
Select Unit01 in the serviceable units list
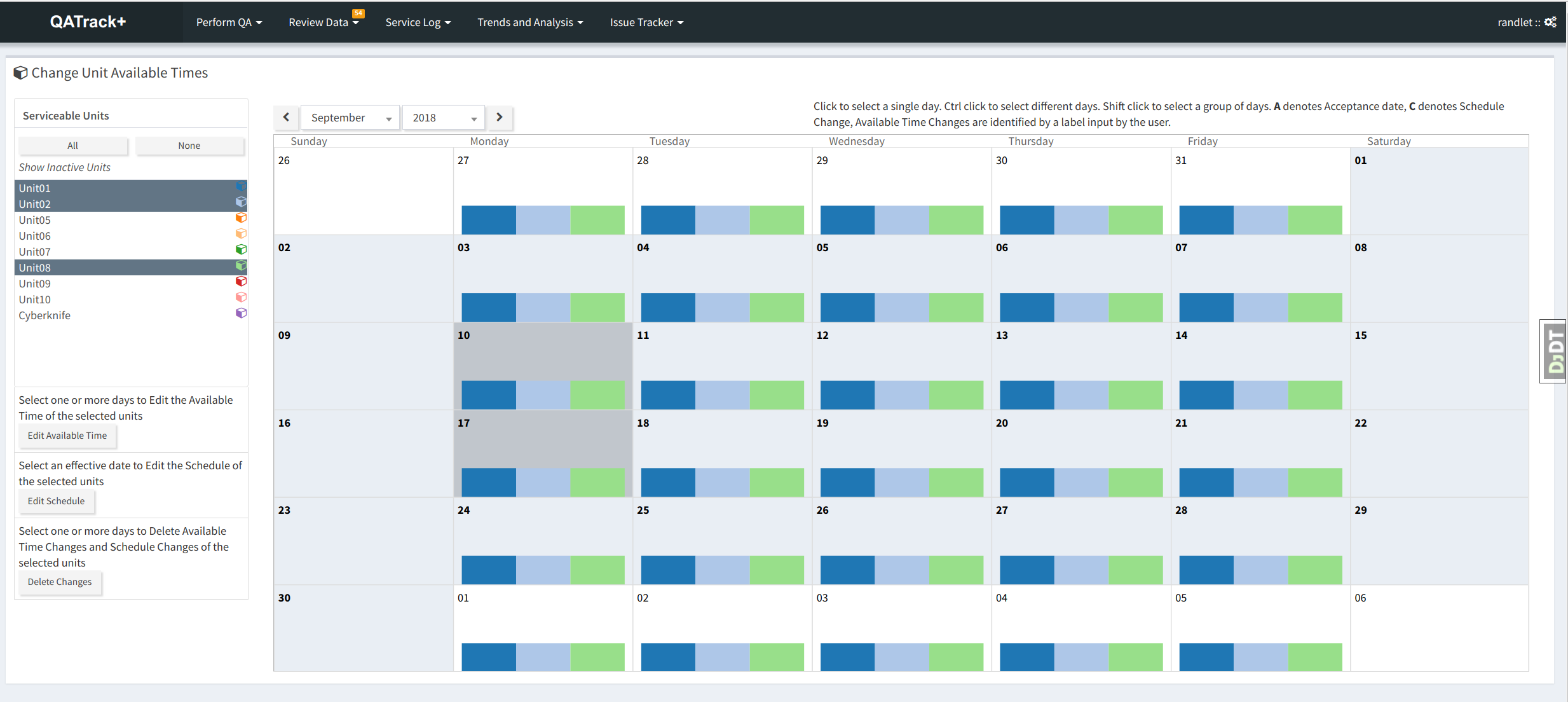(x=131, y=188)
